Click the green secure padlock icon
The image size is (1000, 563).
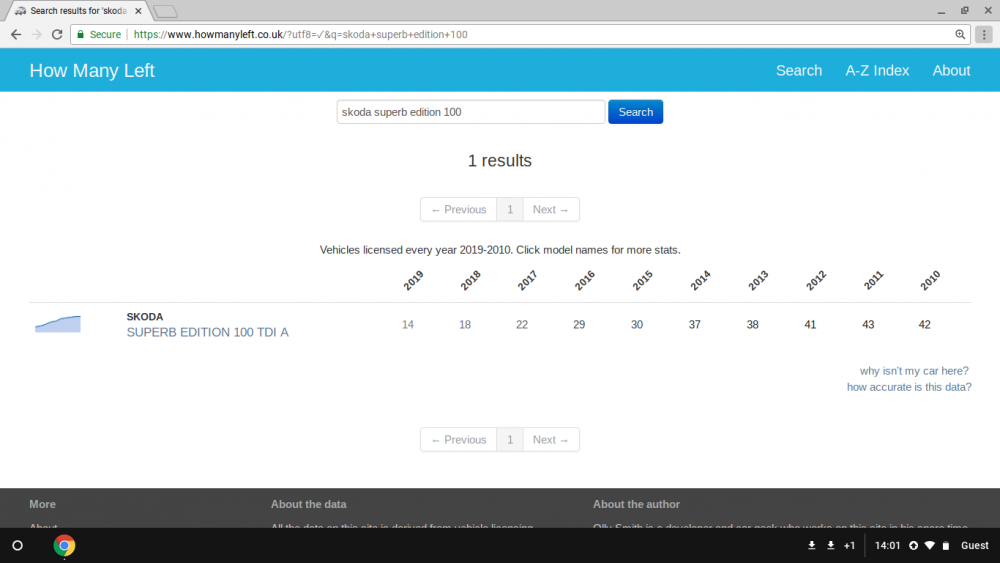[x=80, y=34]
